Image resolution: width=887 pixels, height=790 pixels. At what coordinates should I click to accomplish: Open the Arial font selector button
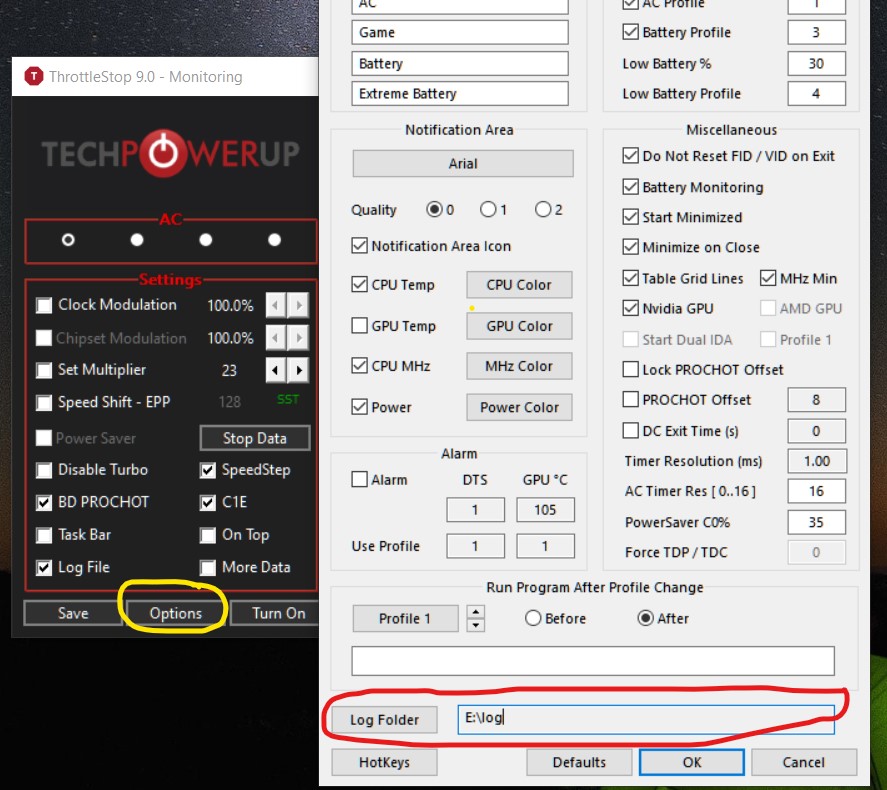pyautogui.click(x=463, y=164)
